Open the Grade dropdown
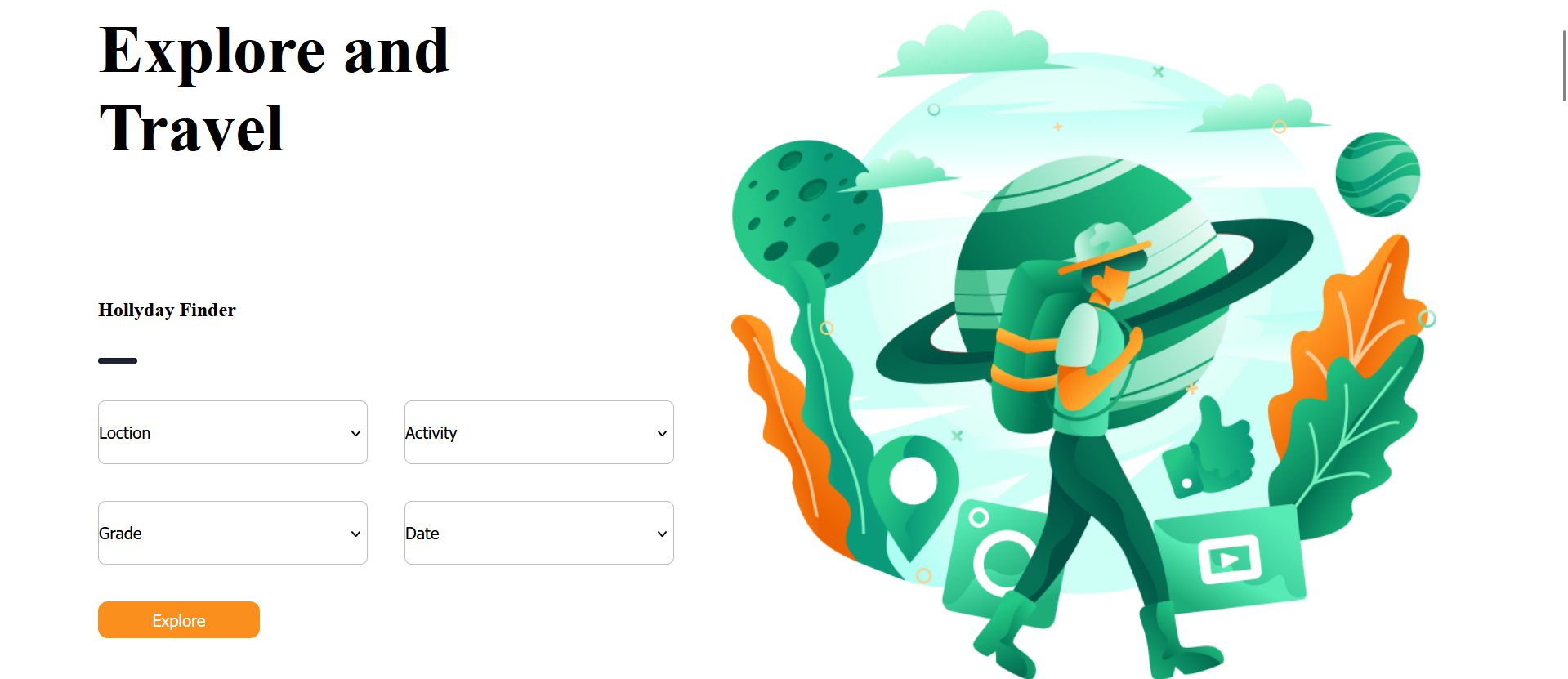Image resolution: width=1568 pixels, height=679 pixels. 233,533
